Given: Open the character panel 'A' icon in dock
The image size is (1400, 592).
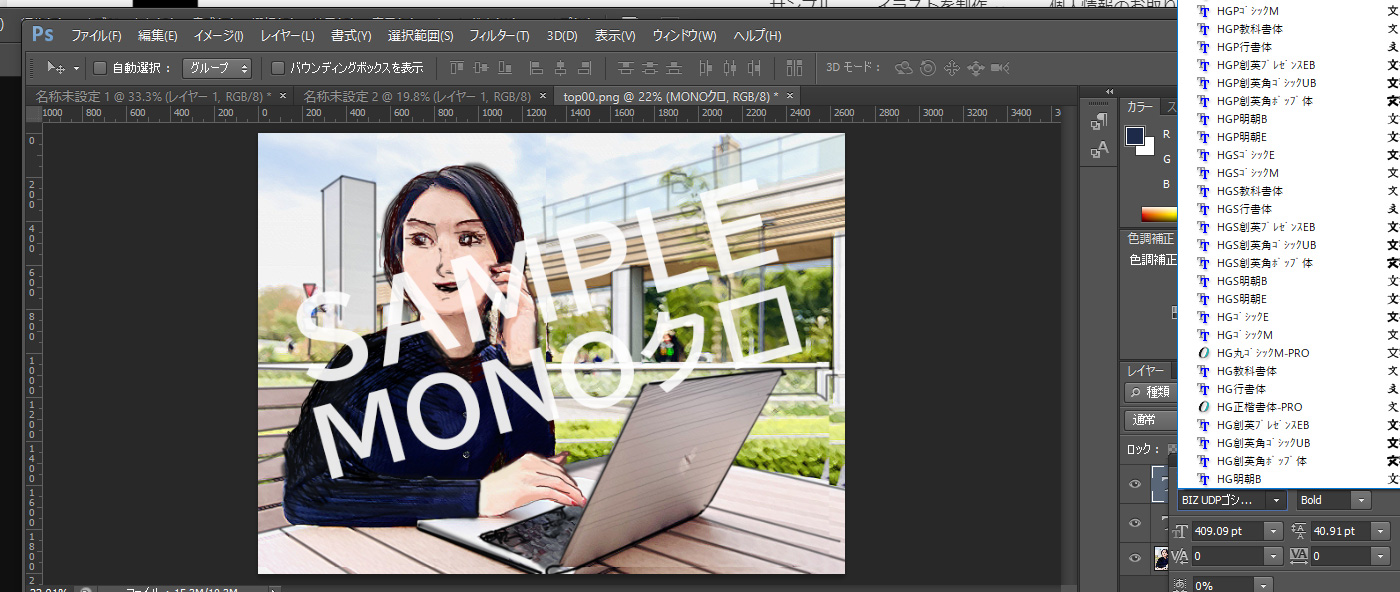Looking at the screenshot, I should [1100, 149].
